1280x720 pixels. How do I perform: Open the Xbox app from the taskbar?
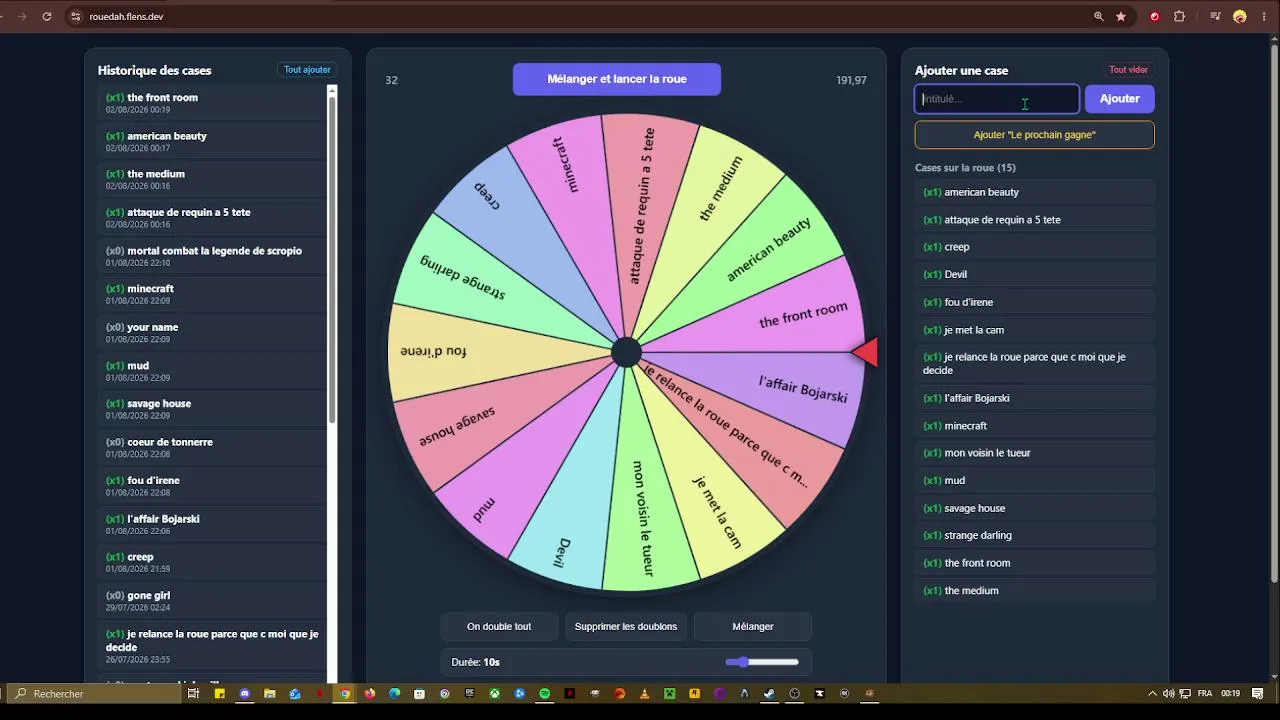click(494, 693)
